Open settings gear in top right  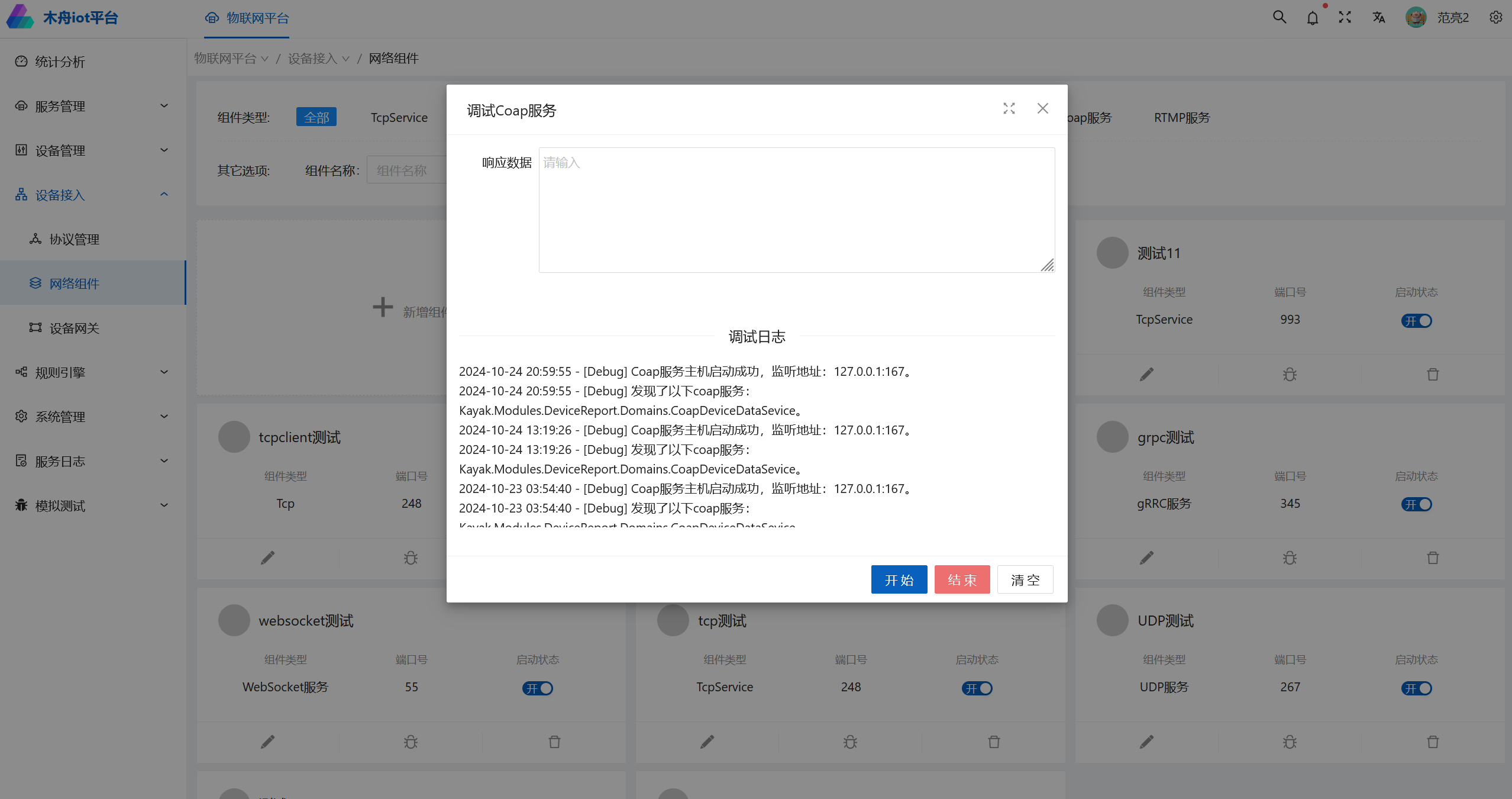(x=1496, y=18)
